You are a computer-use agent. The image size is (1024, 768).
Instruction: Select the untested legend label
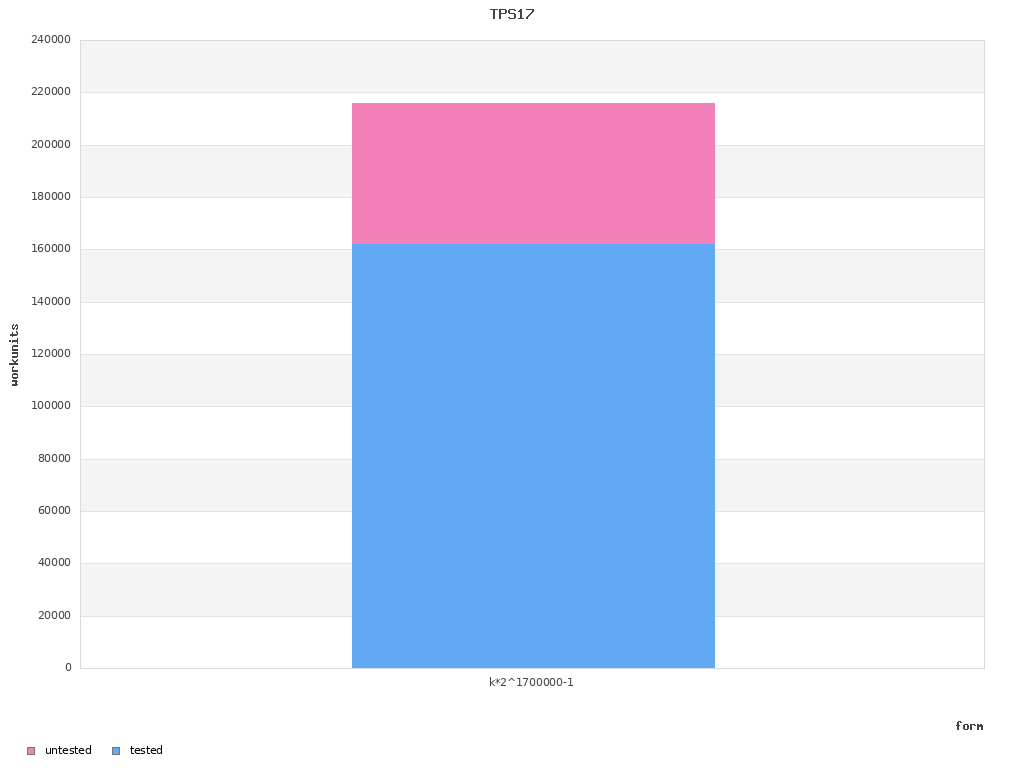pyautogui.click(x=68, y=750)
